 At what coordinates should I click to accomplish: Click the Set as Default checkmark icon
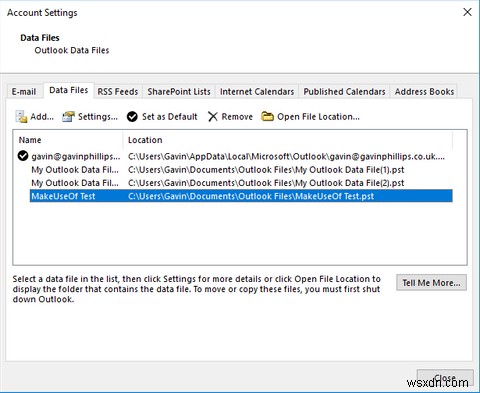point(132,117)
